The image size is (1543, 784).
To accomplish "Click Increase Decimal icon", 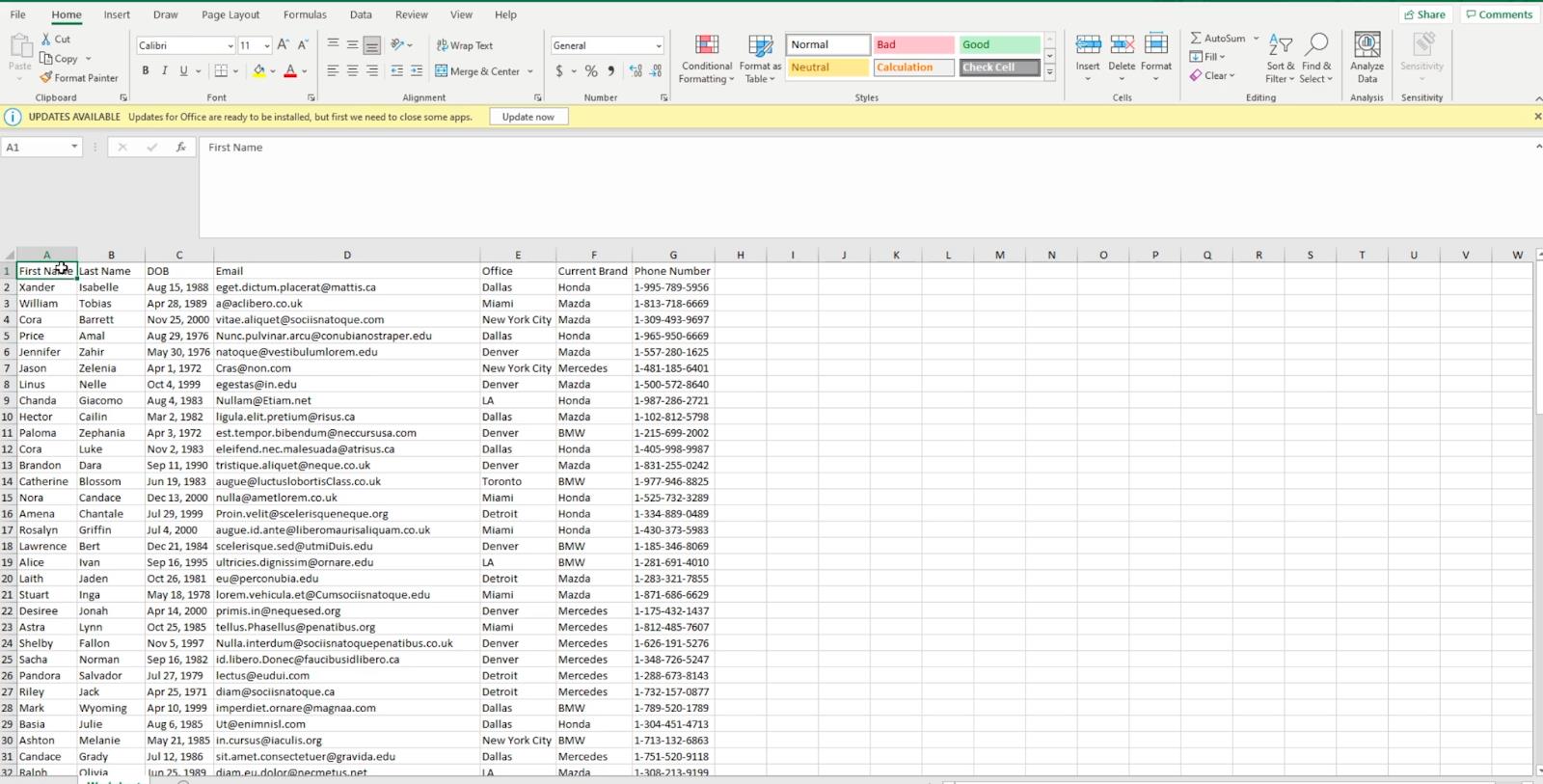I will point(636,71).
